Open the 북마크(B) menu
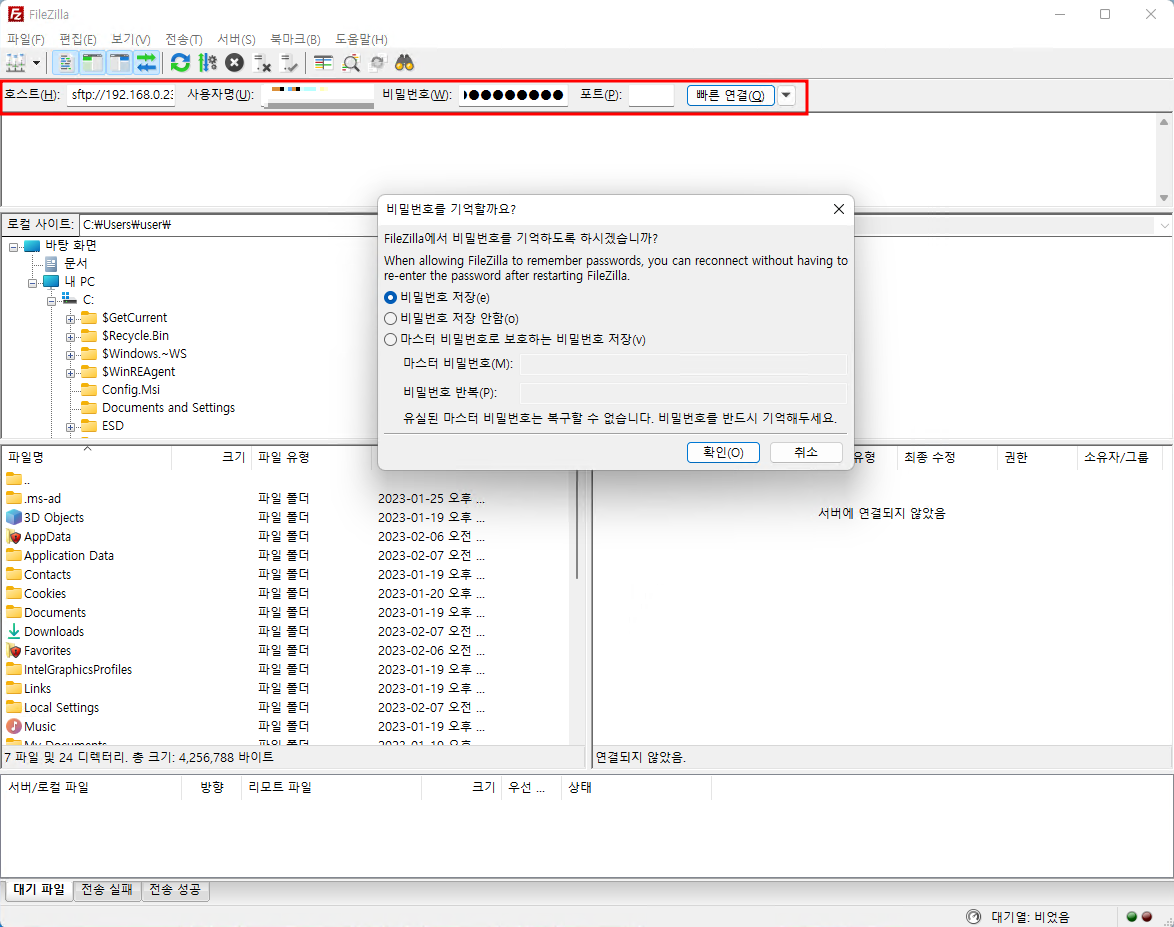This screenshot has width=1174, height=927. 296,39
